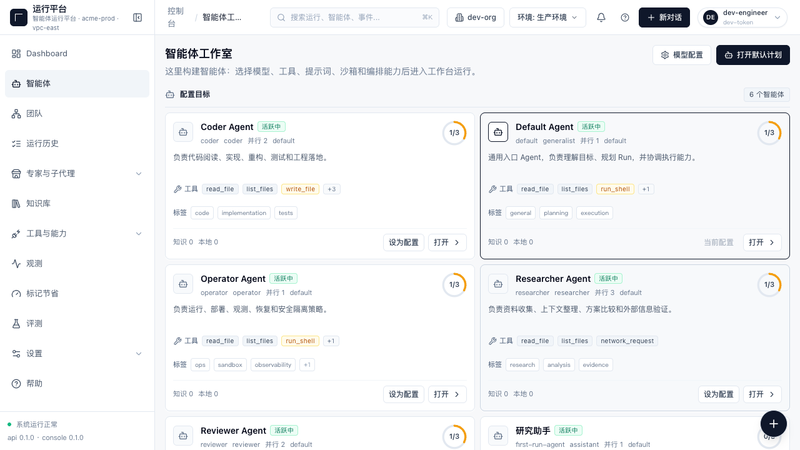Click write_file tool tag on Coder Agent
The image size is (800, 450).
[x=300, y=189]
